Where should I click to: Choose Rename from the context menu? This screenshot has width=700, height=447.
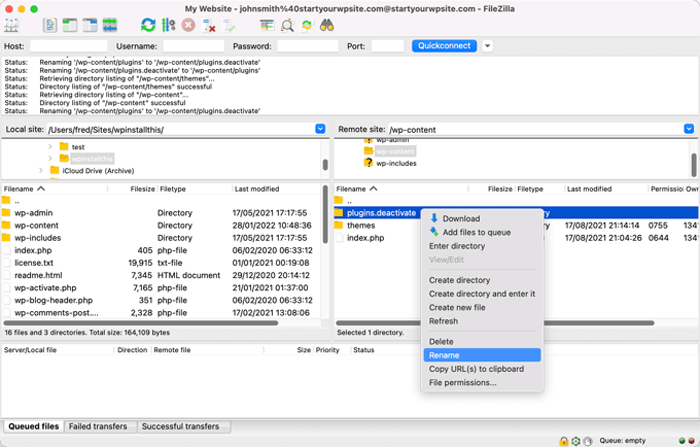coord(443,355)
